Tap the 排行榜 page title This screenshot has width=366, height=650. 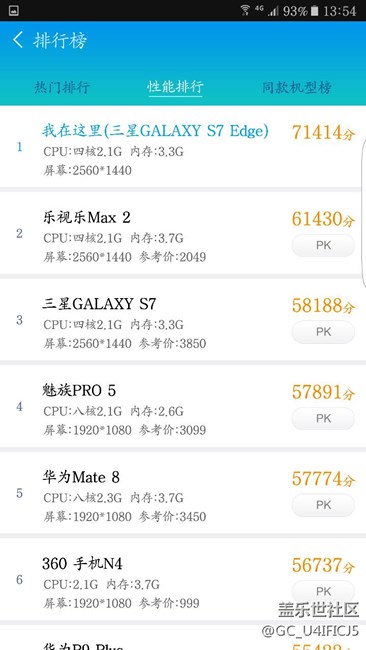[x=60, y=41]
